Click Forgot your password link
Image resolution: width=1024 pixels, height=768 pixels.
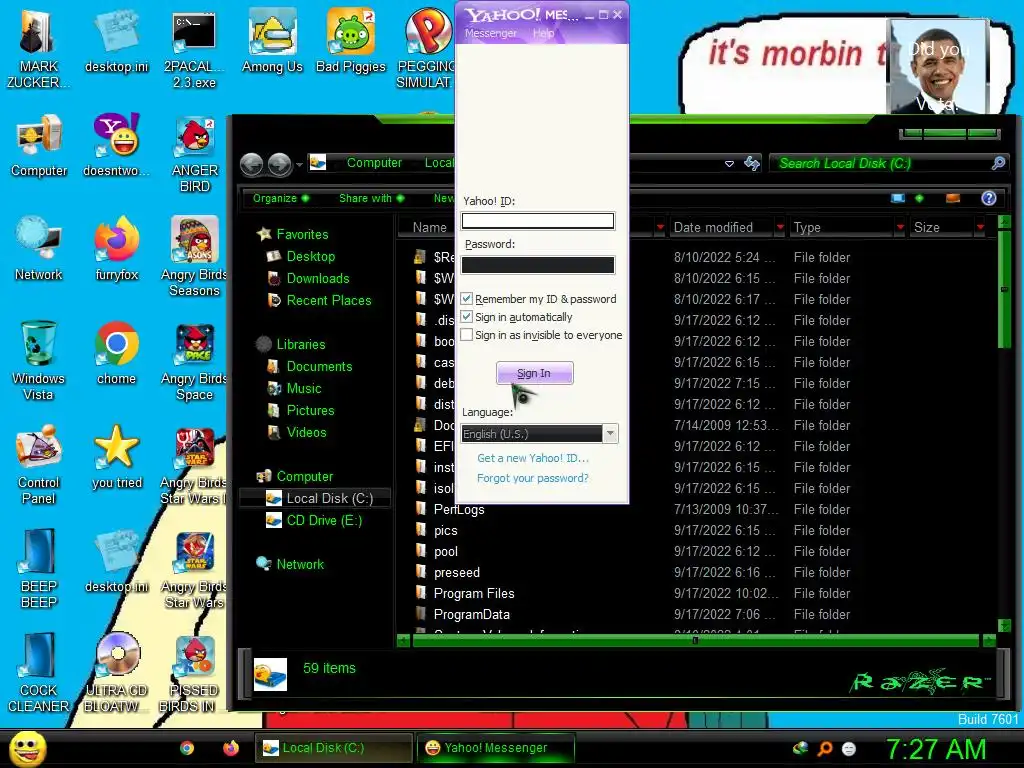pos(532,478)
